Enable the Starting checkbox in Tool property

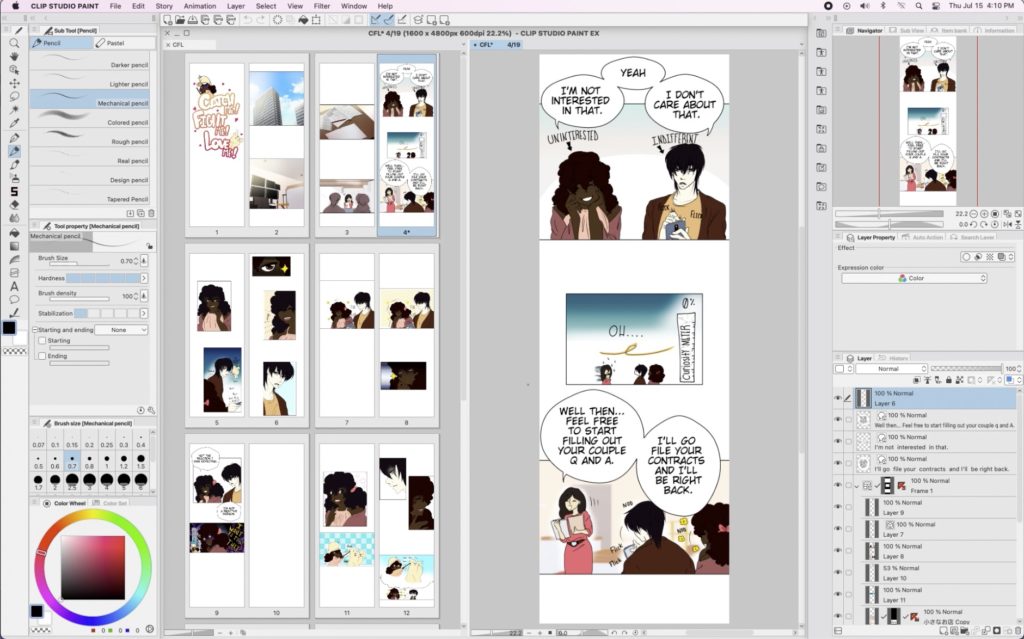pos(40,340)
